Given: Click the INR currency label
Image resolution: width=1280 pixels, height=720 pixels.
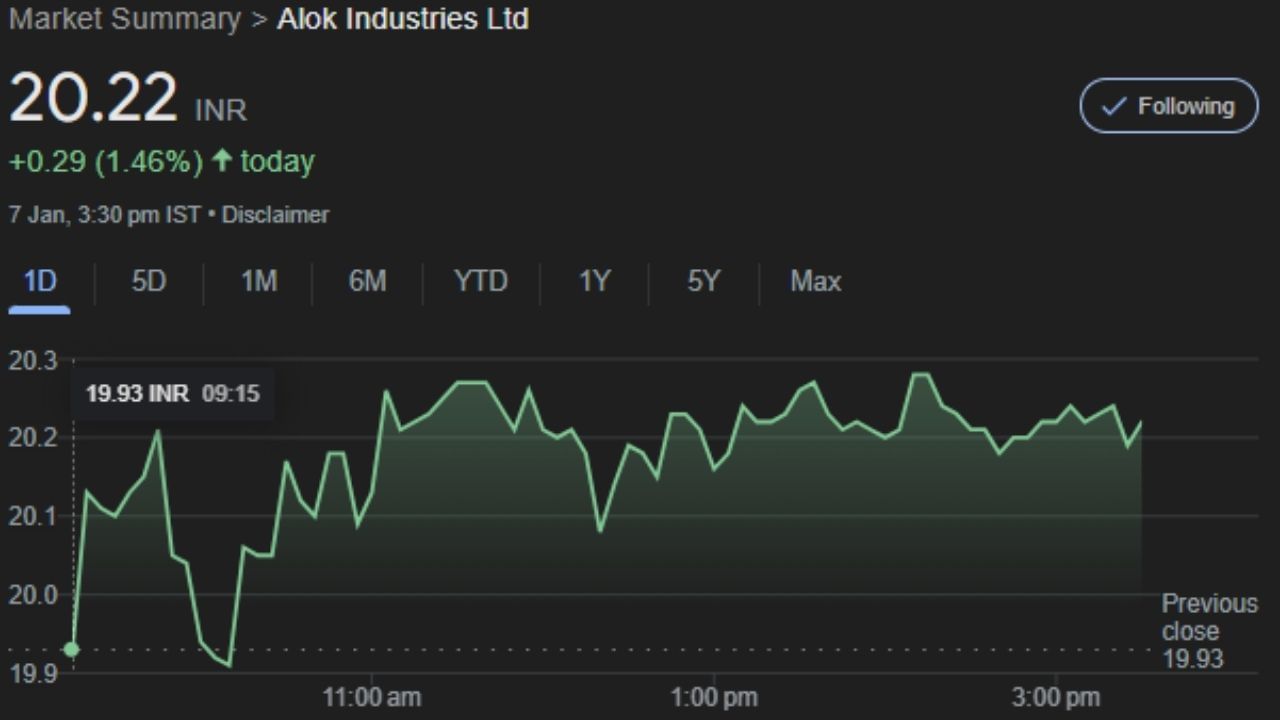Looking at the screenshot, I should coord(220,110).
